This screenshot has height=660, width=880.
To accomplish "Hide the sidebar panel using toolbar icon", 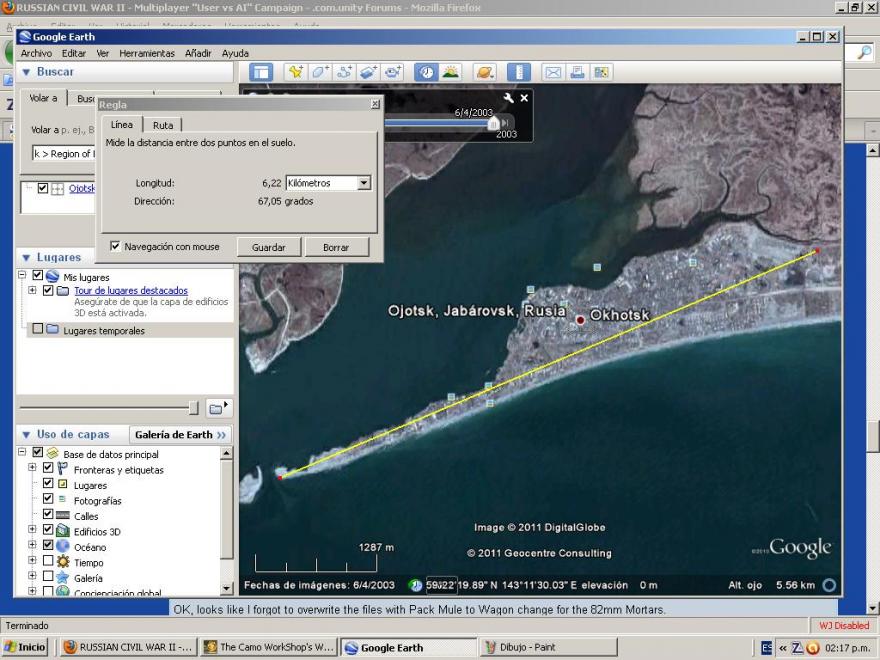I will [261, 72].
